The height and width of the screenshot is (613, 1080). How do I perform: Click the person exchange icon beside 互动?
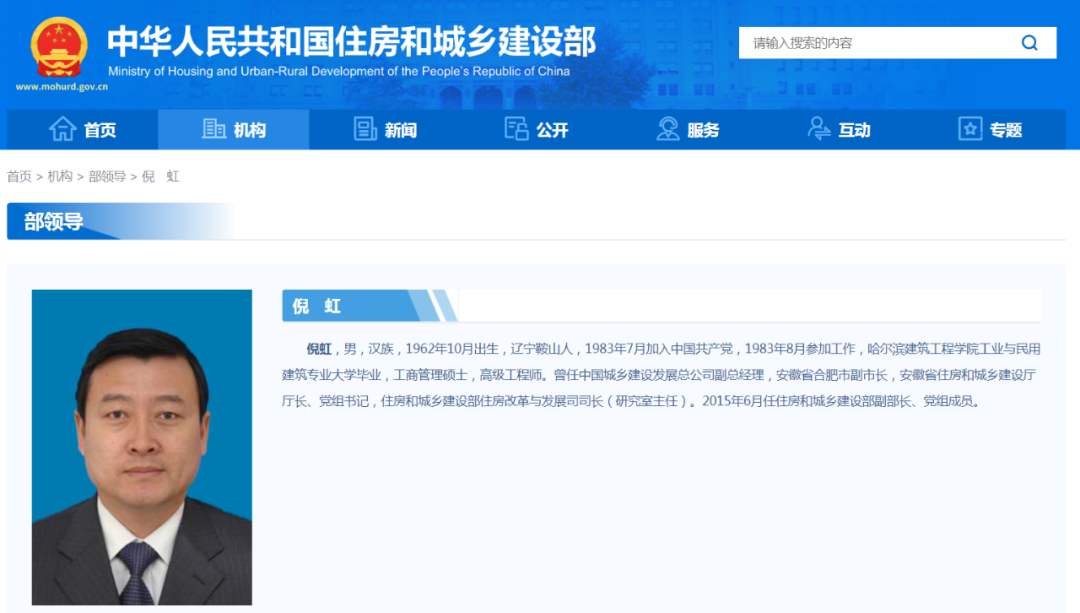click(819, 129)
